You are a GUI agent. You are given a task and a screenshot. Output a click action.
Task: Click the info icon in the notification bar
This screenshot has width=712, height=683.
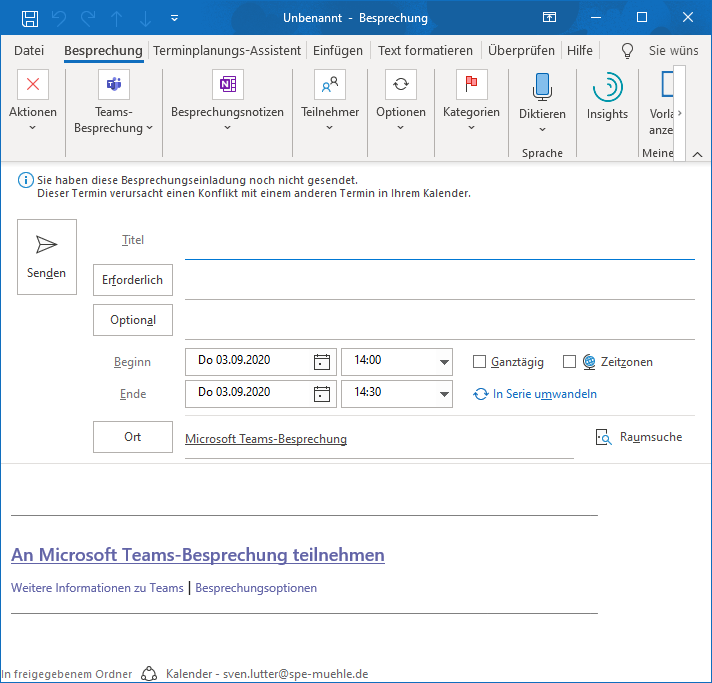click(25, 180)
